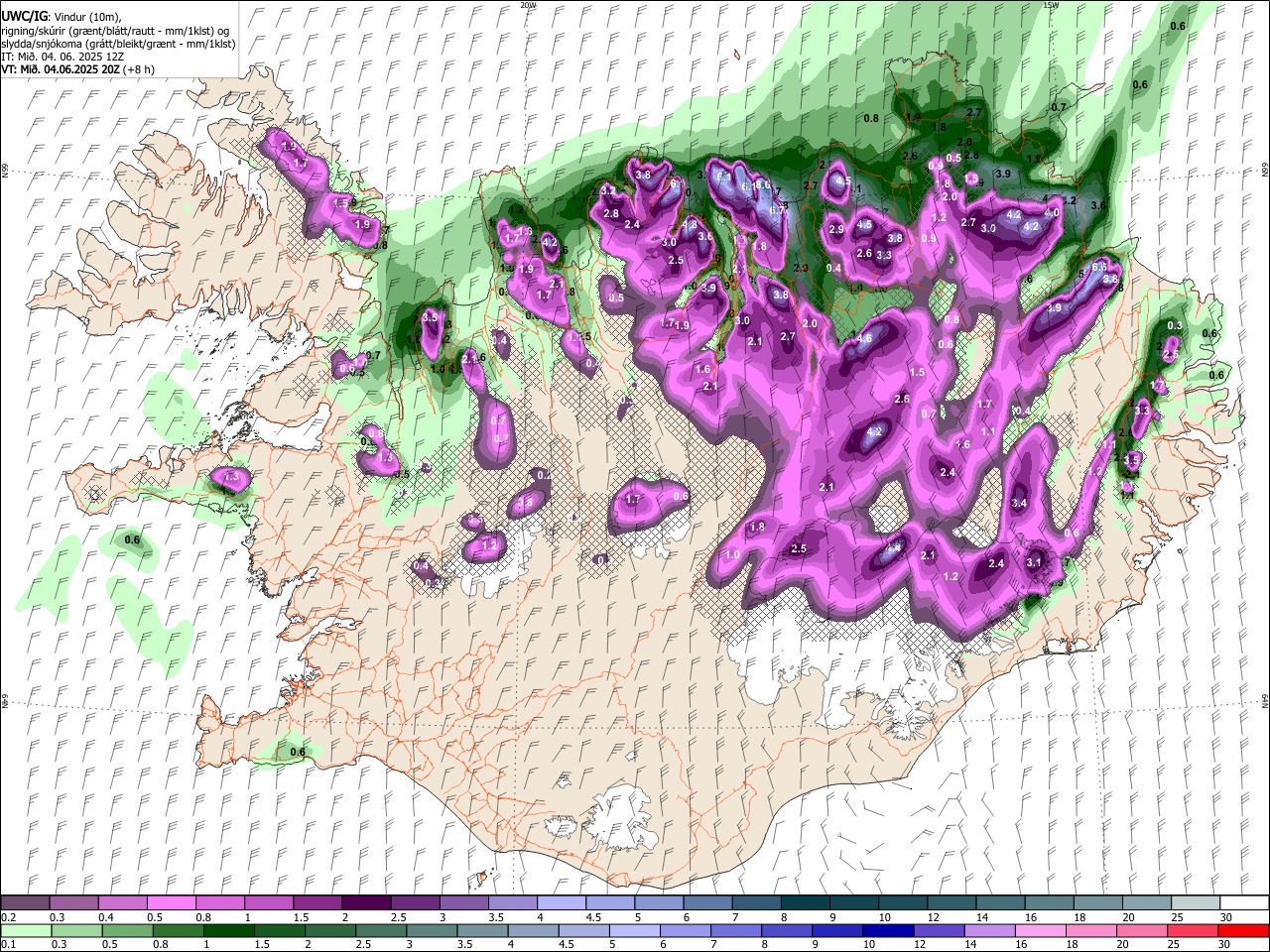Screen dimensions: 1270x952
Task: Click the '4.5' label on the lower scale
Action: [566, 945]
